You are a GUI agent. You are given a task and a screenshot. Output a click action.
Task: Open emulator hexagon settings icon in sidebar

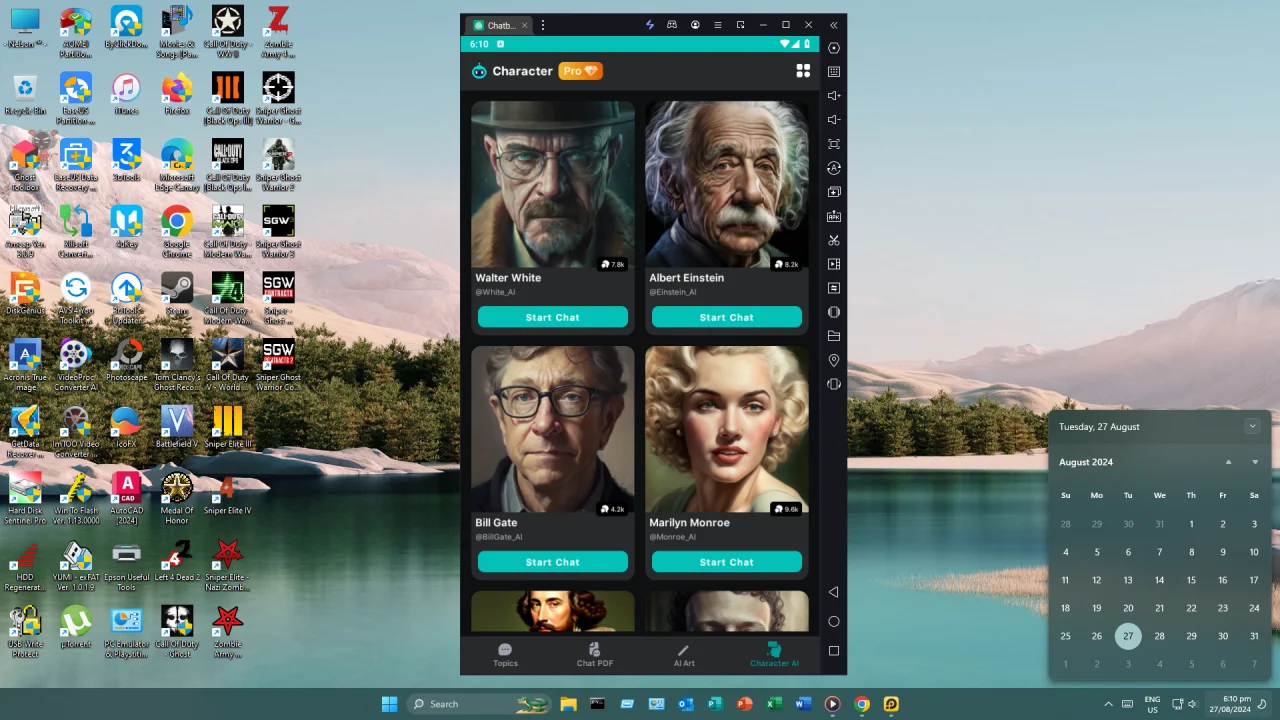pos(834,48)
